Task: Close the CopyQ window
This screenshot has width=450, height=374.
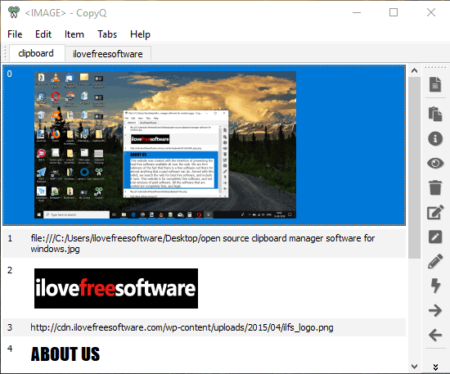Action: [x=431, y=13]
